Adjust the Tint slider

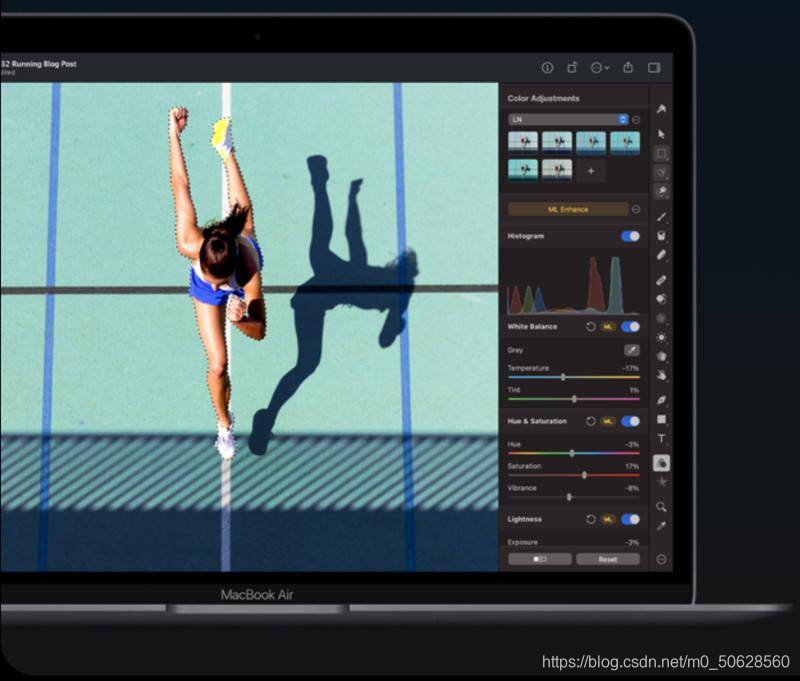point(573,399)
